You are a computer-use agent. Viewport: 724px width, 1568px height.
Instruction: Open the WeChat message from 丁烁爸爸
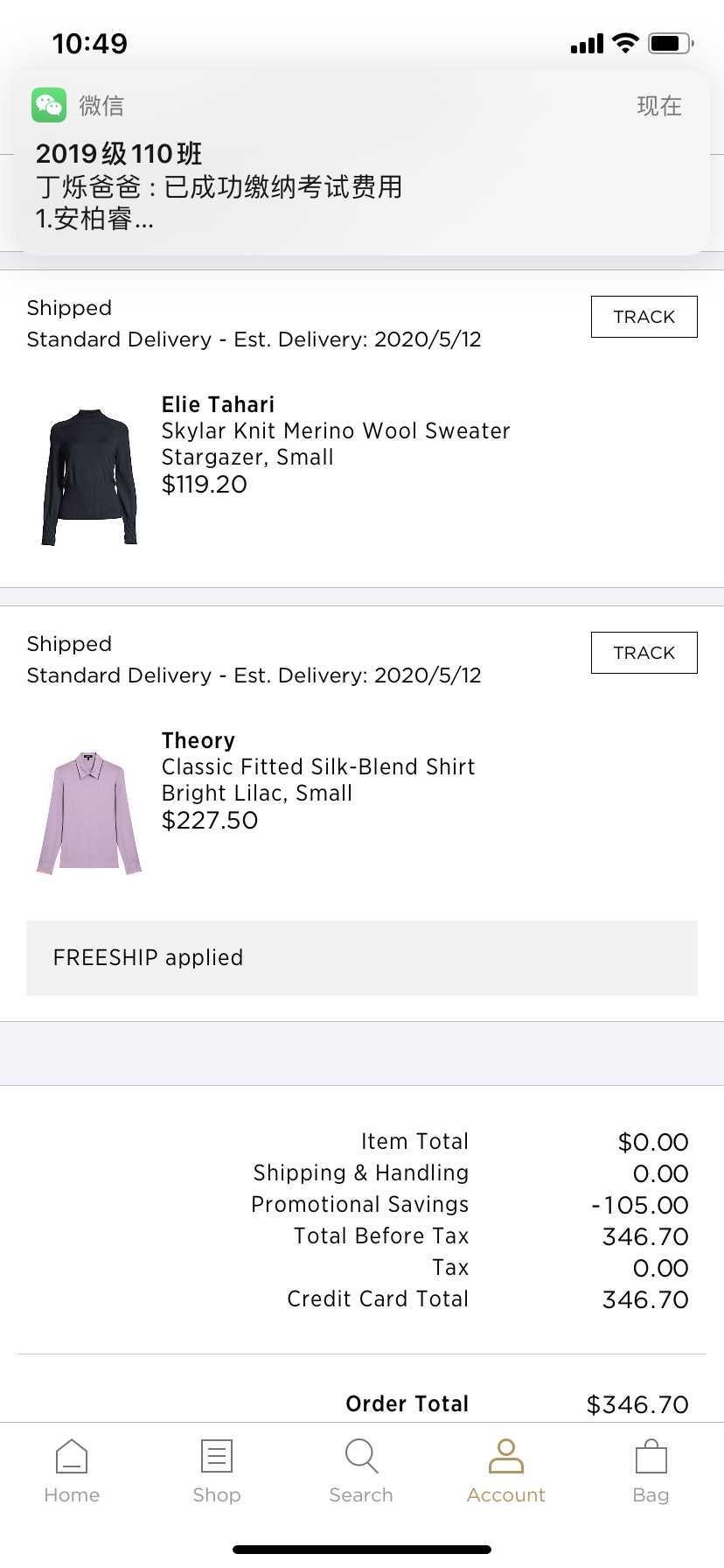tap(219, 187)
